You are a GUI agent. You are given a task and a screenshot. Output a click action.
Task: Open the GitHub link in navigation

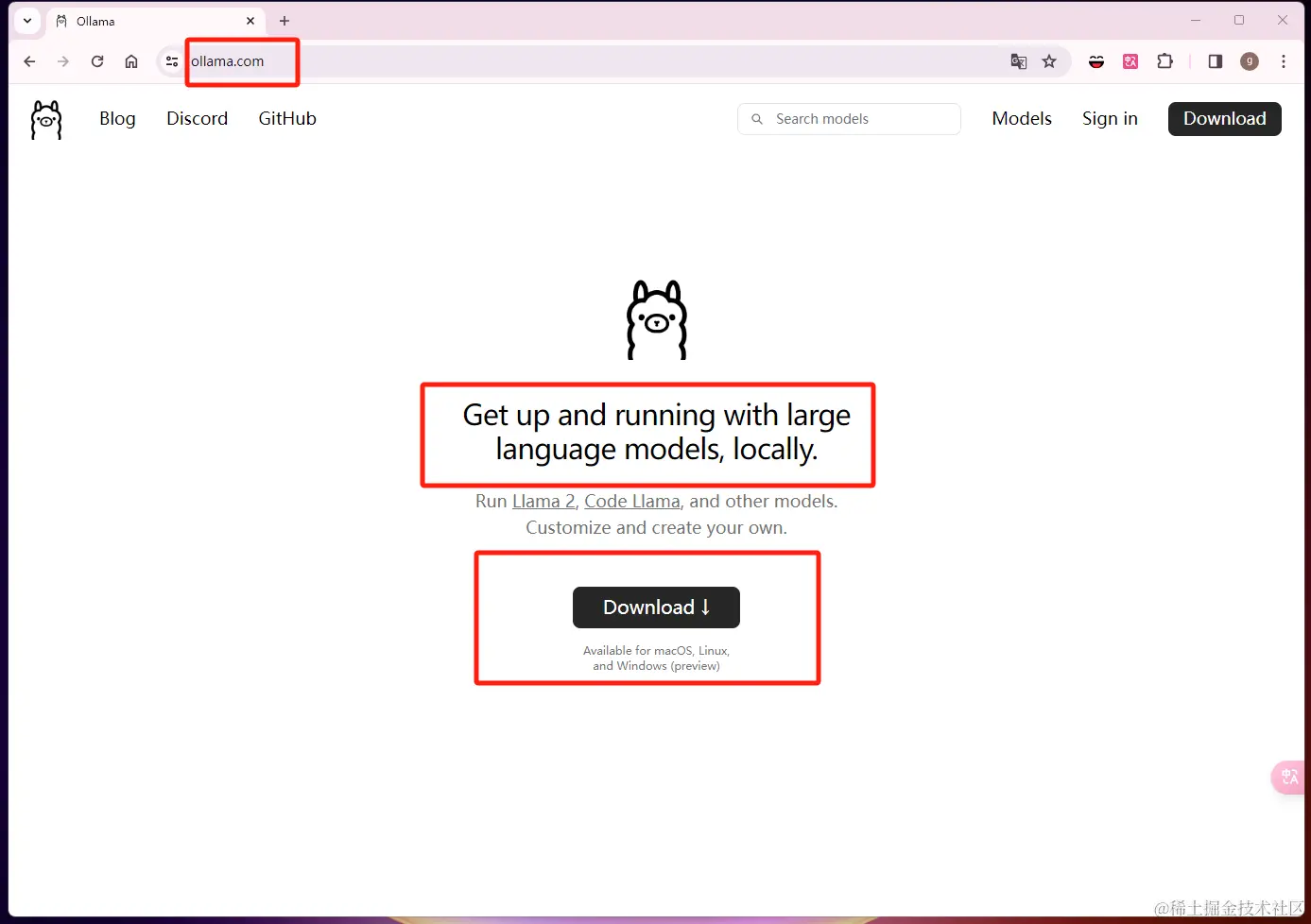287,119
